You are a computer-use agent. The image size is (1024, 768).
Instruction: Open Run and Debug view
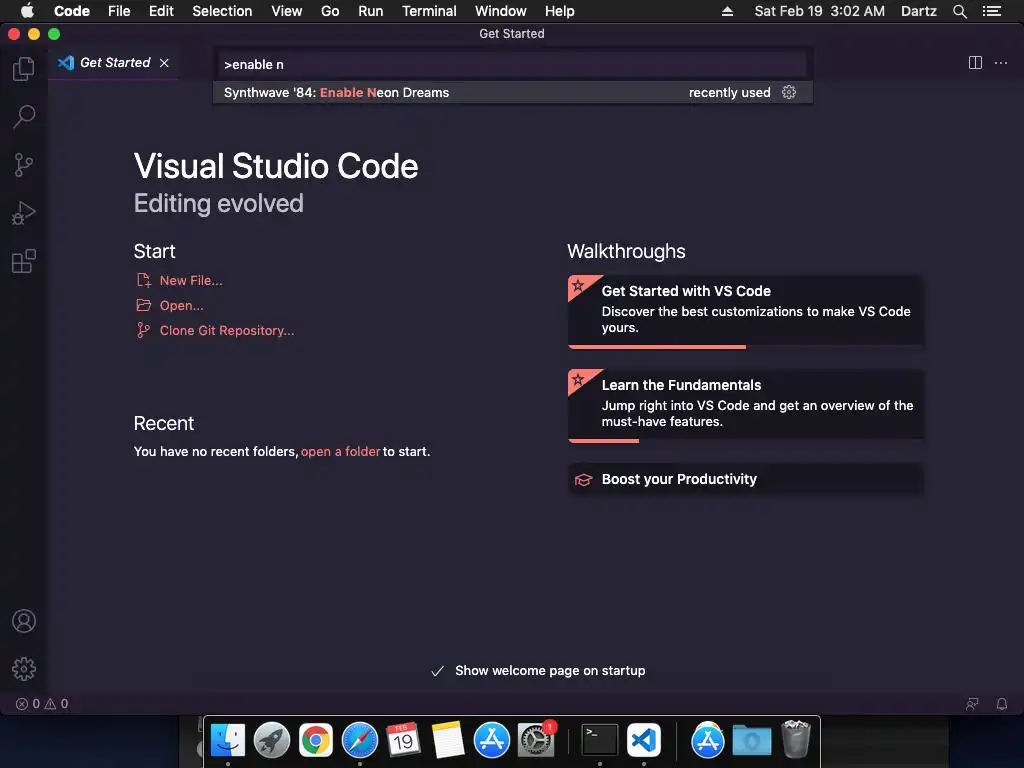pyautogui.click(x=24, y=213)
